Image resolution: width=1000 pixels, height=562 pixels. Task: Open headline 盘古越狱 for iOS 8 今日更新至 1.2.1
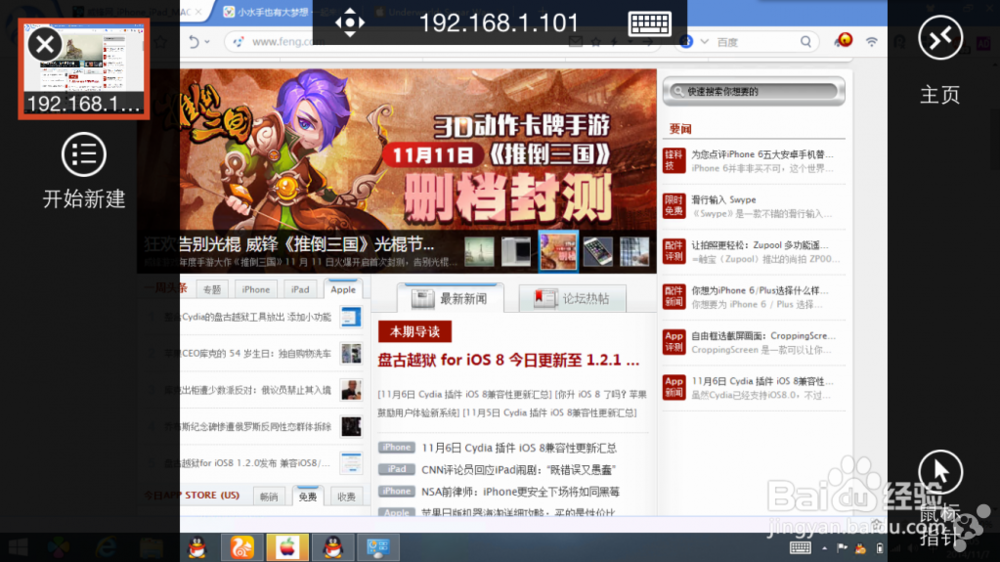click(508, 360)
